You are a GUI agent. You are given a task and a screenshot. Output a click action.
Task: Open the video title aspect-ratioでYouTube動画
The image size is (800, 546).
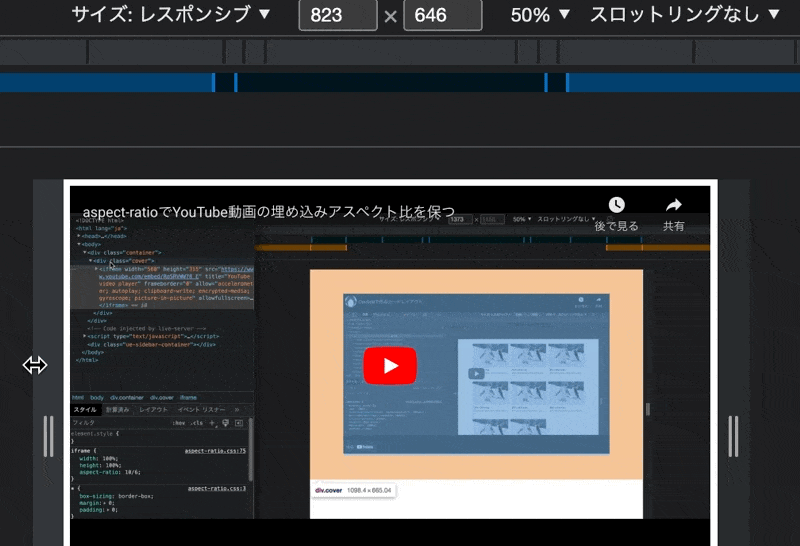tap(268, 212)
